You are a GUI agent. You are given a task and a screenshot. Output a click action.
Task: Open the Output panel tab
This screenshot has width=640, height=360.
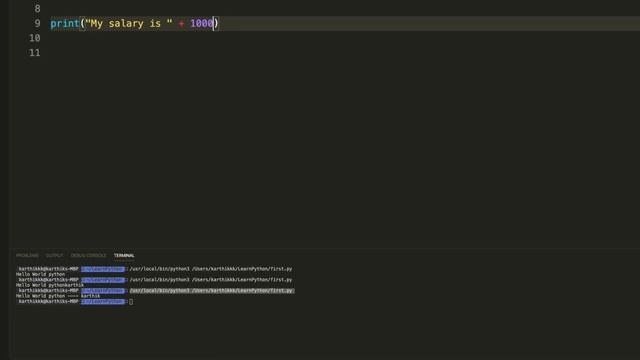point(54,256)
